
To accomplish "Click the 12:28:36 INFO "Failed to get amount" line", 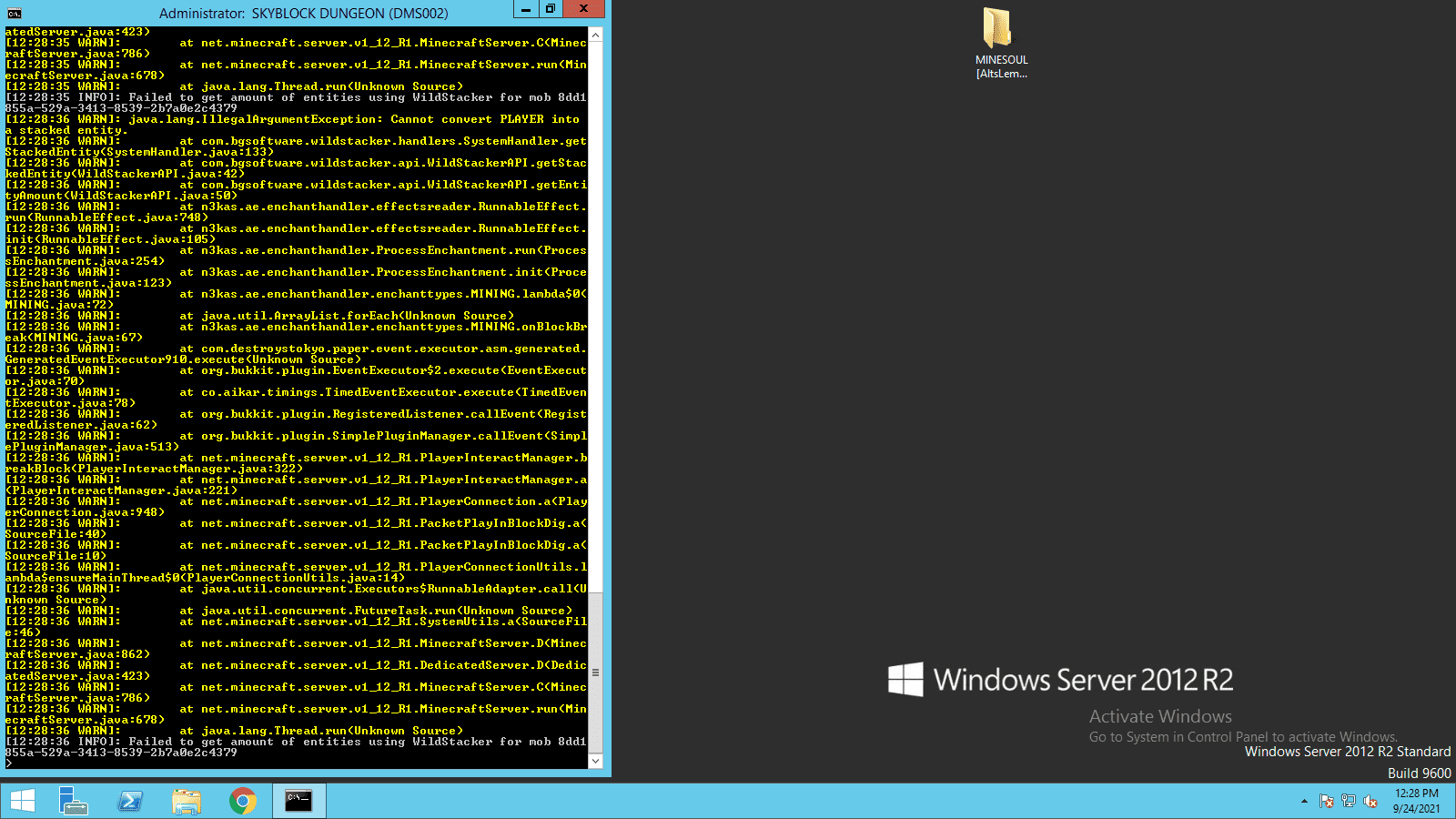I will (297, 742).
